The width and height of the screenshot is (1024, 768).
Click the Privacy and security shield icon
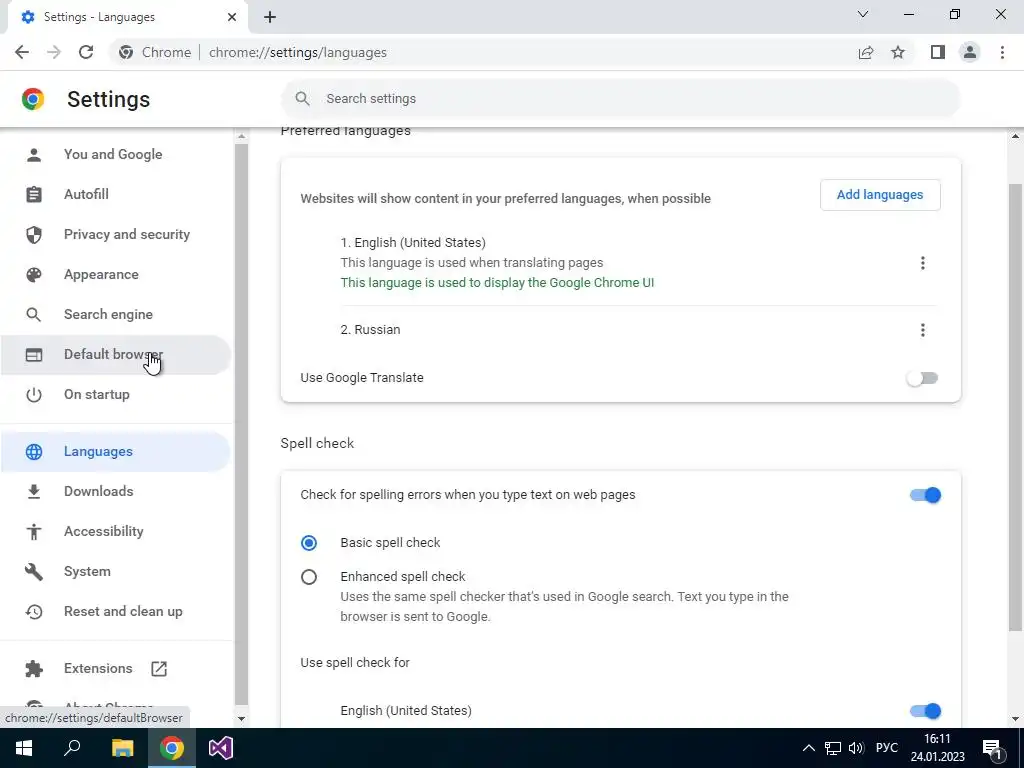click(33, 234)
